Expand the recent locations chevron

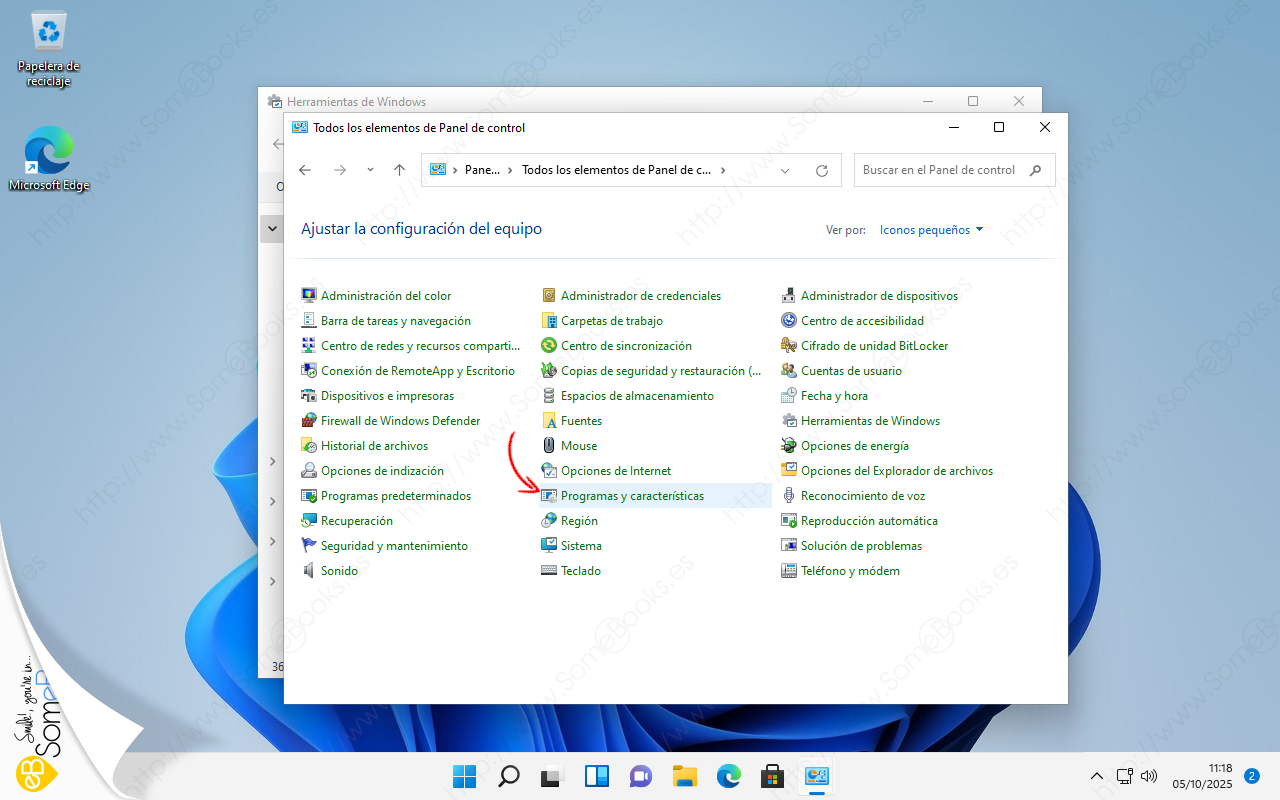tap(370, 170)
